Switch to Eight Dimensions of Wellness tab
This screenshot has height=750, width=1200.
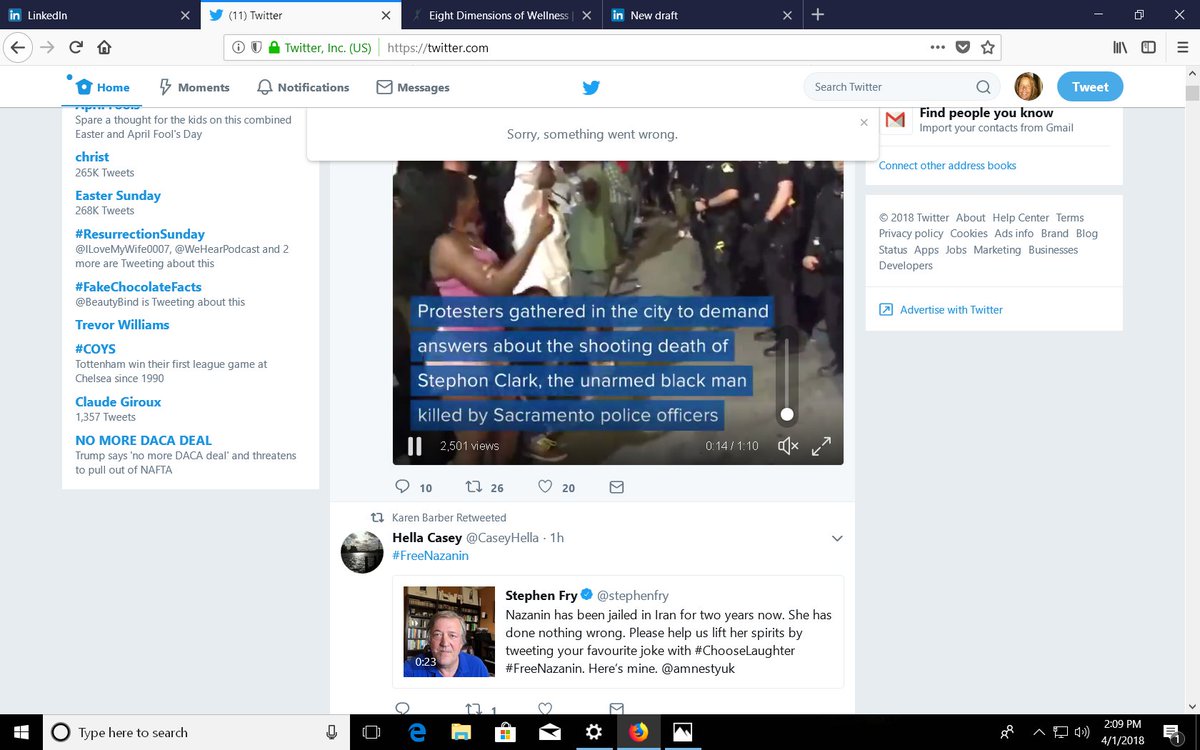[501, 15]
